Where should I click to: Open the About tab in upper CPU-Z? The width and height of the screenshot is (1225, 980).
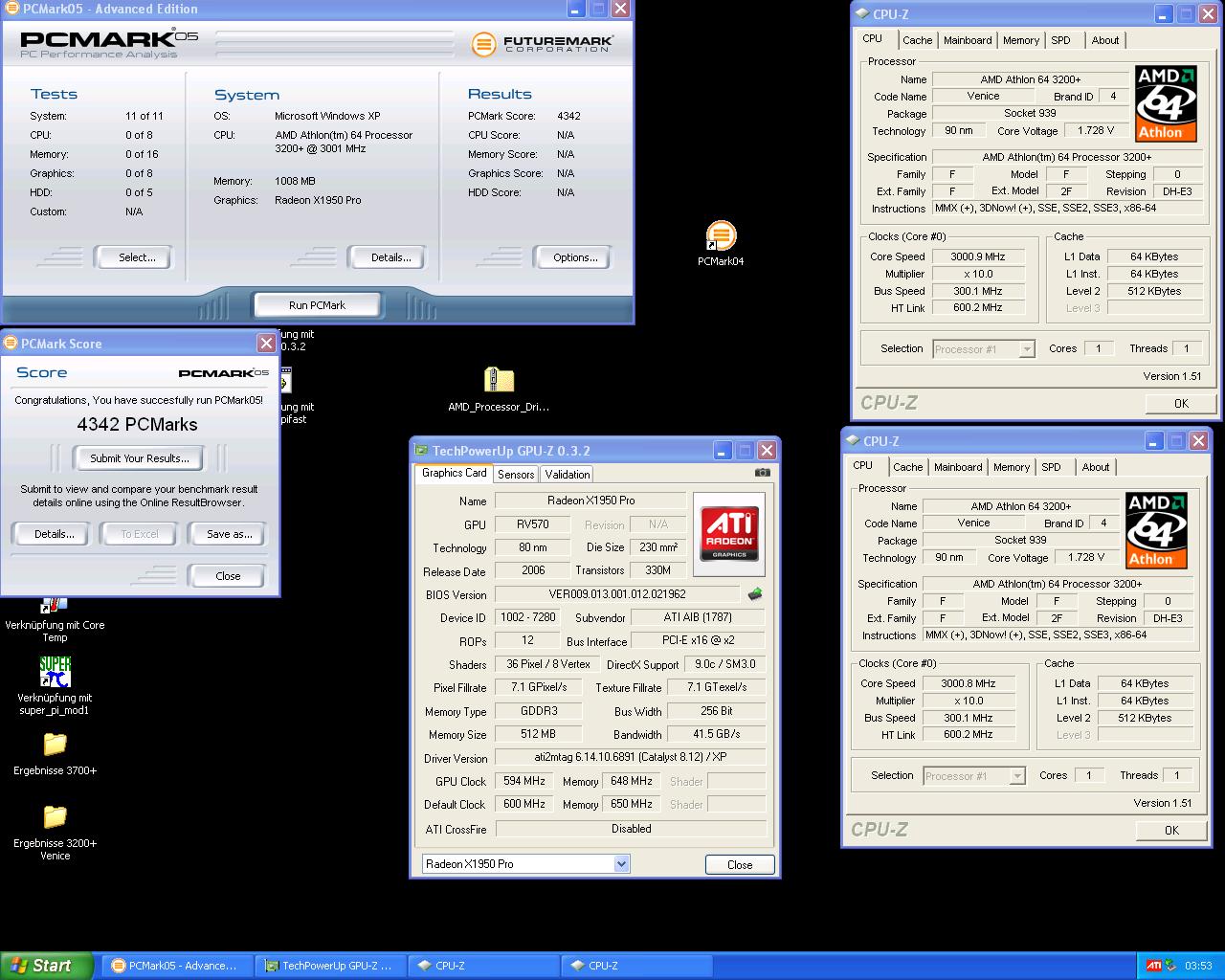tap(1105, 40)
